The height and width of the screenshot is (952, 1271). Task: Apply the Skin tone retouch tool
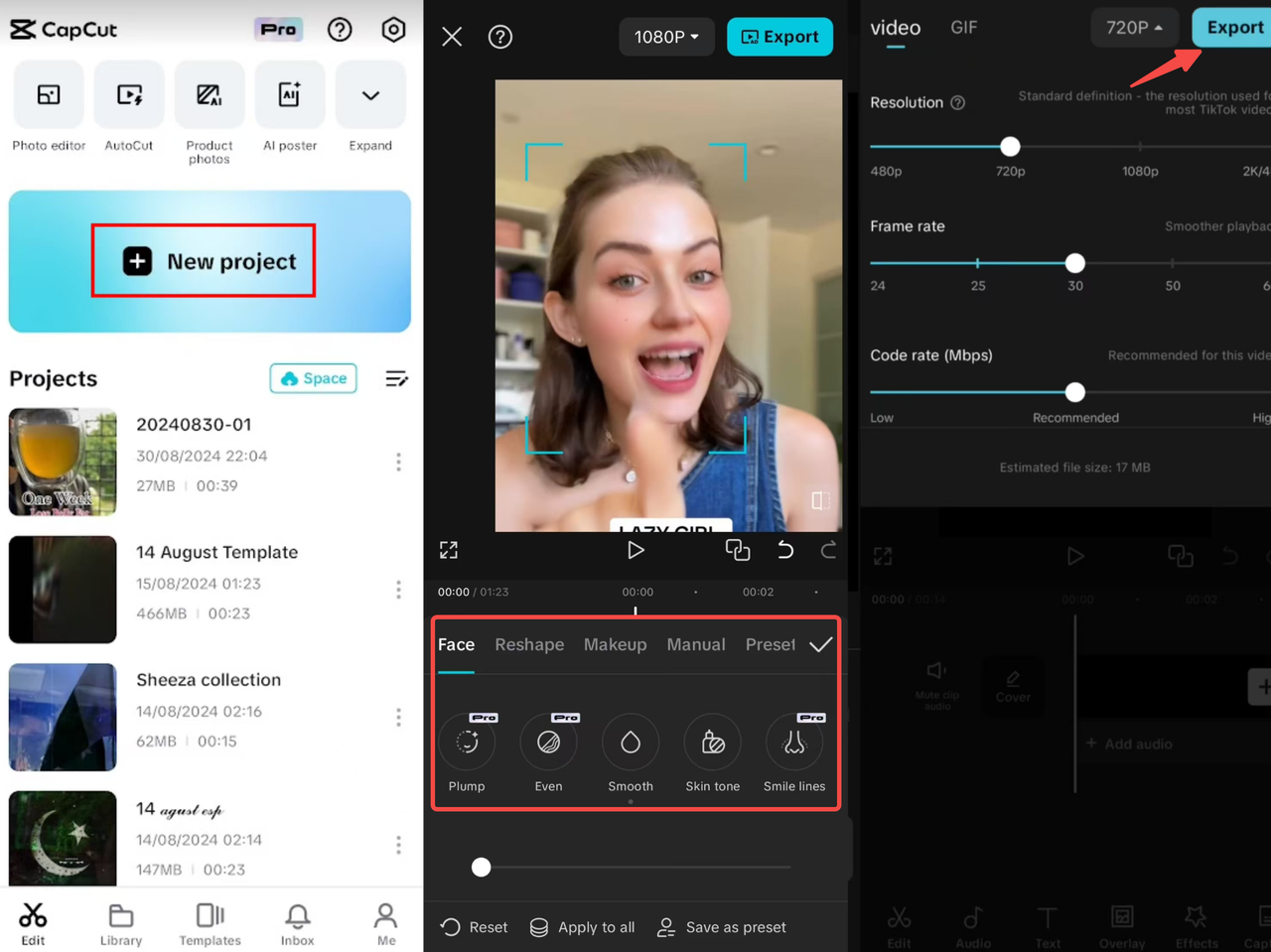712,742
